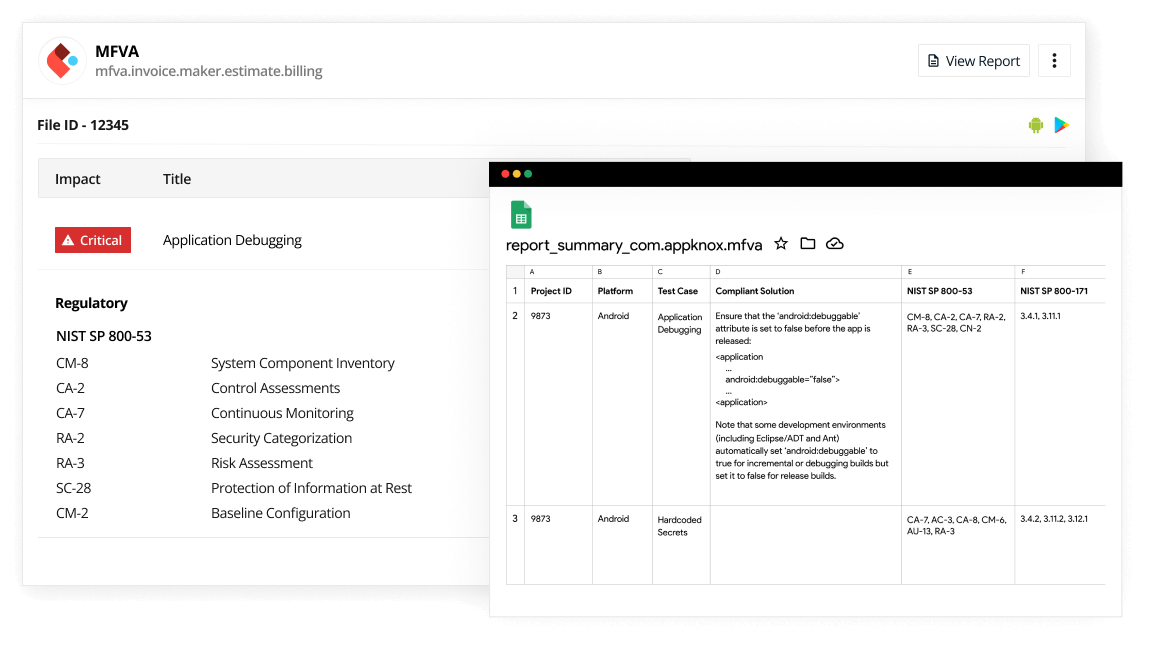Select spreadsheet row 3 header

tap(515, 544)
